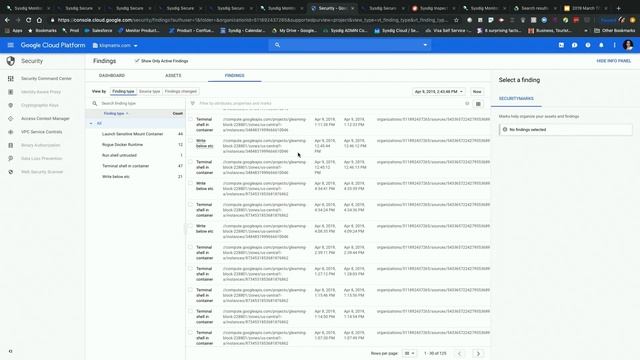View by Findings changed
This screenshot has width=640, height=360.
pos(180,91)
